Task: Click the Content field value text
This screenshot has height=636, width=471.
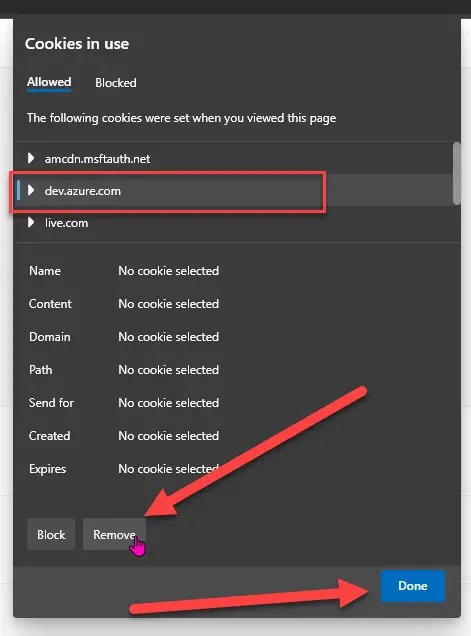Action: (x=168, y=303)
